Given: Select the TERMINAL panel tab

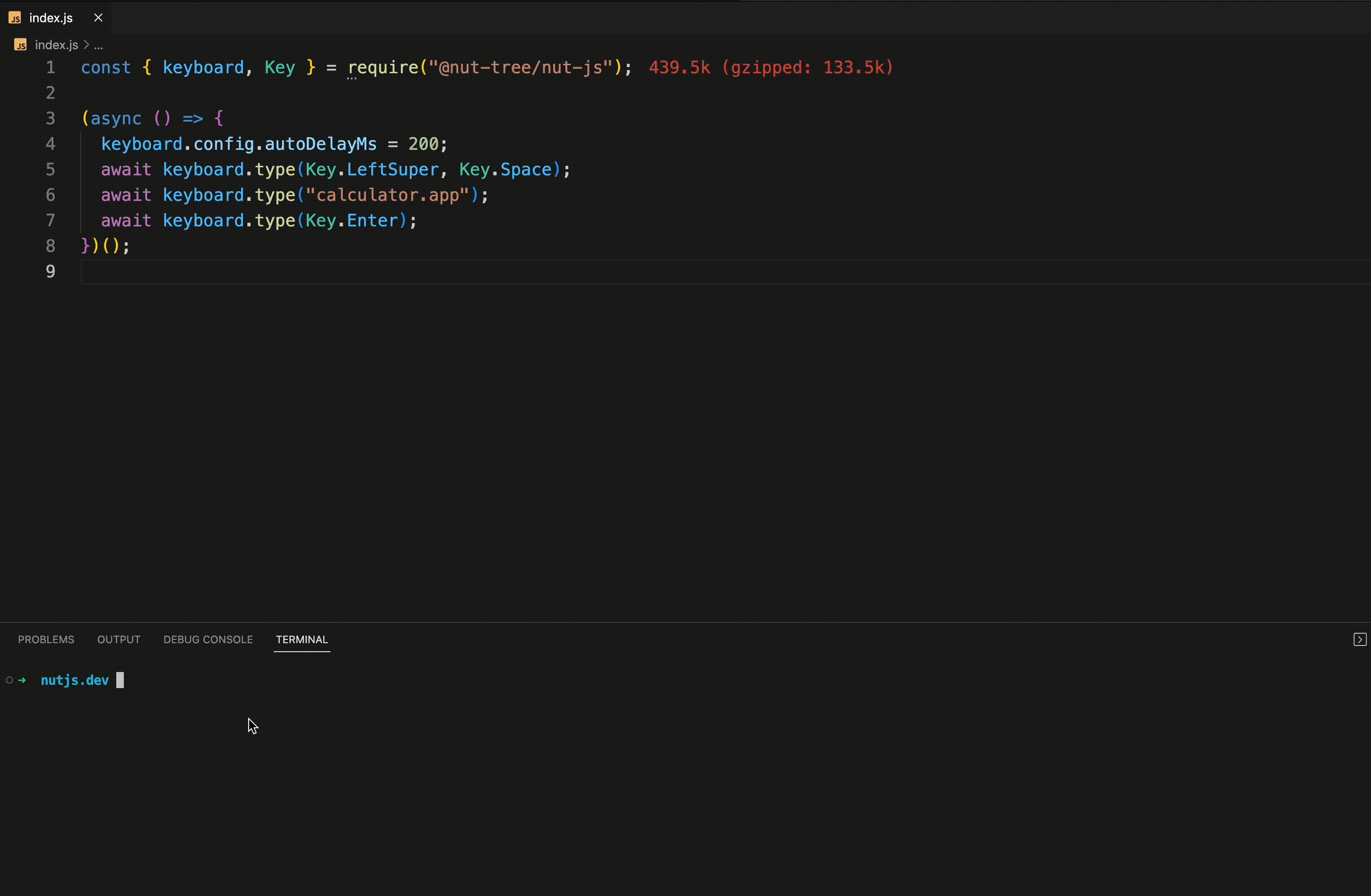Looking at the screenshot, I should click(x=302, y=639).
